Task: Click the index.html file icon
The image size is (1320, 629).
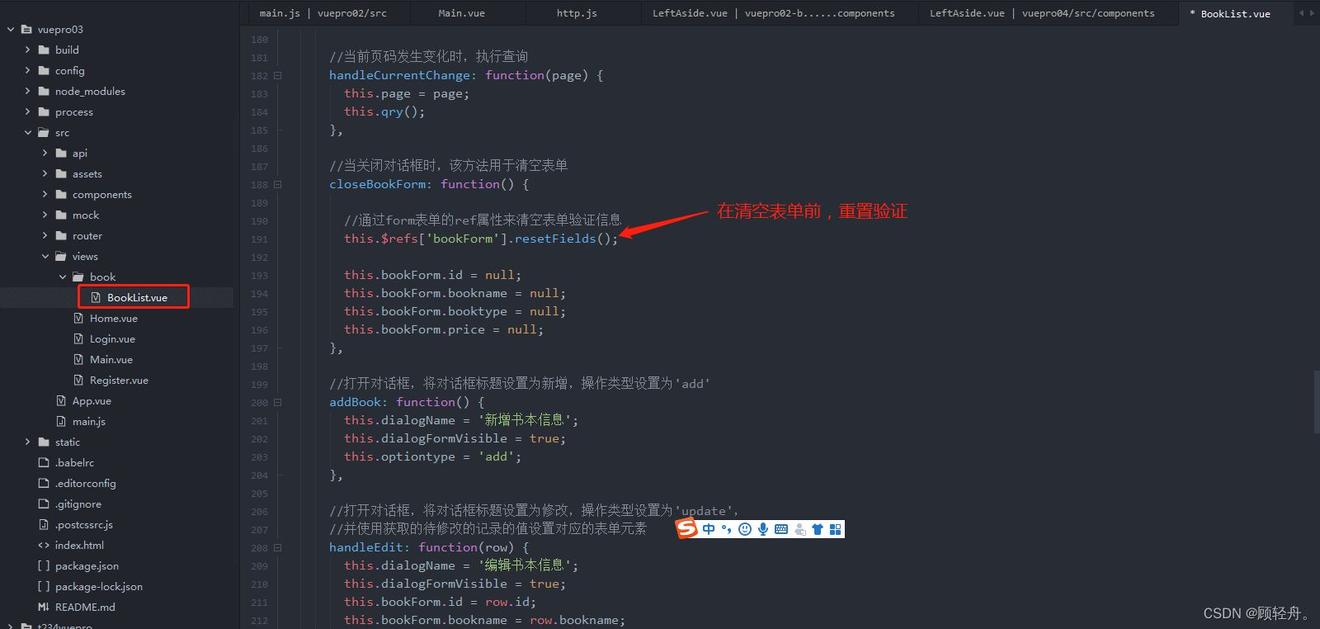Action: click(43, 545)
